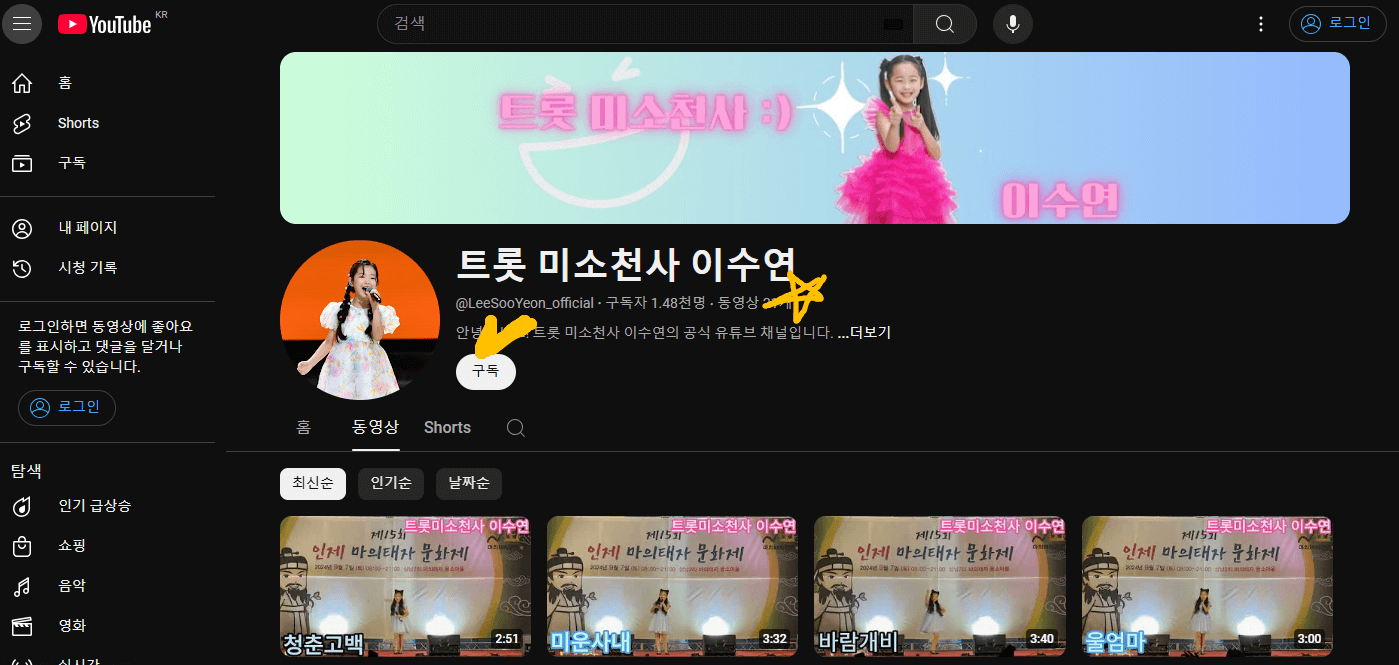Subscribe using the 구독 button
This screenshot has width=1399, height=665.
(x=485, y=370)
